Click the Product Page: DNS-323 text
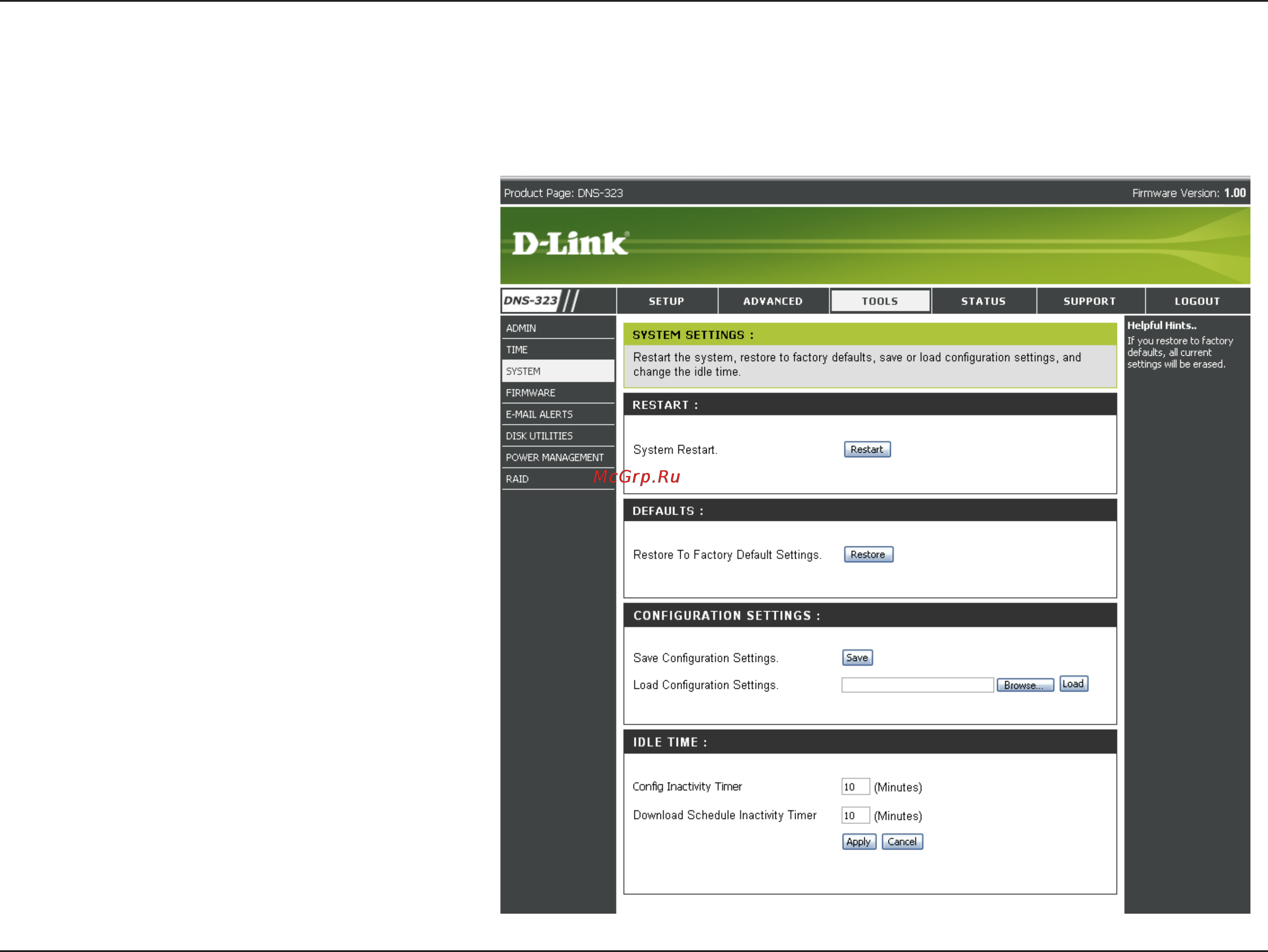Image resolution: width=1268 pixels, height=952 pixels. coord(563,193)
